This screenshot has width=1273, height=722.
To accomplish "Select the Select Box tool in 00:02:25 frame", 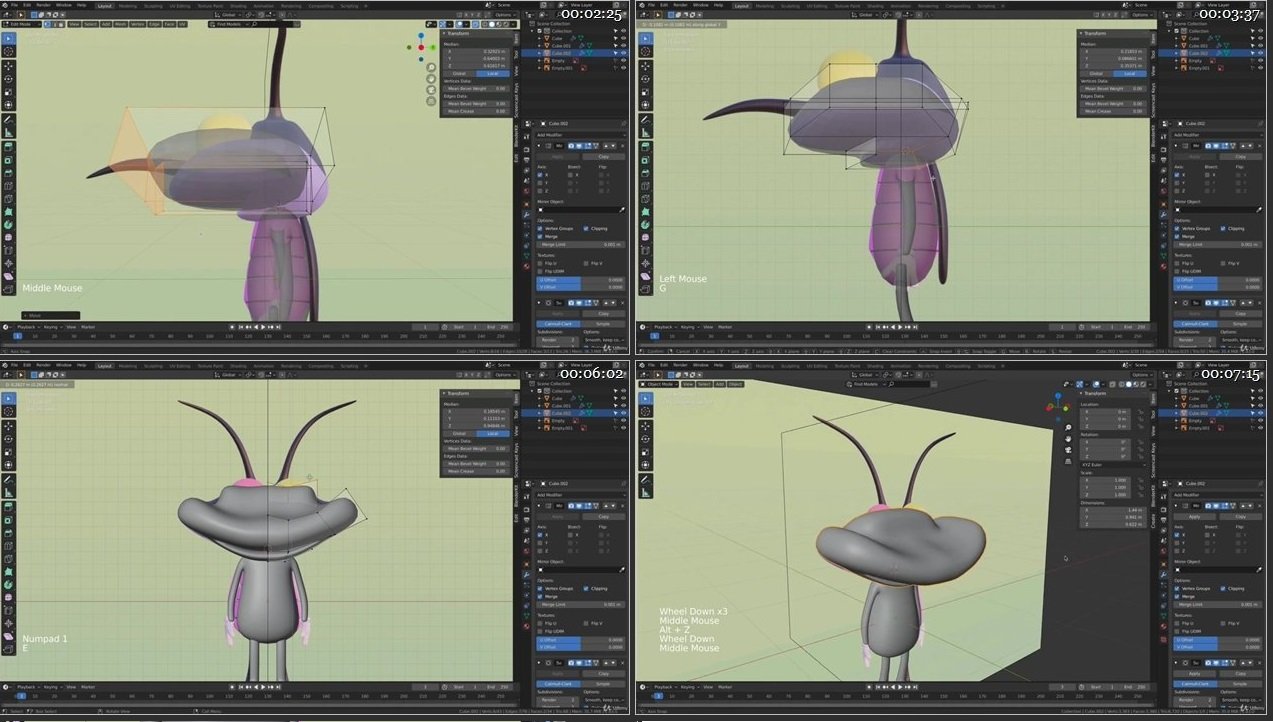I will click(x=8, y=39).
